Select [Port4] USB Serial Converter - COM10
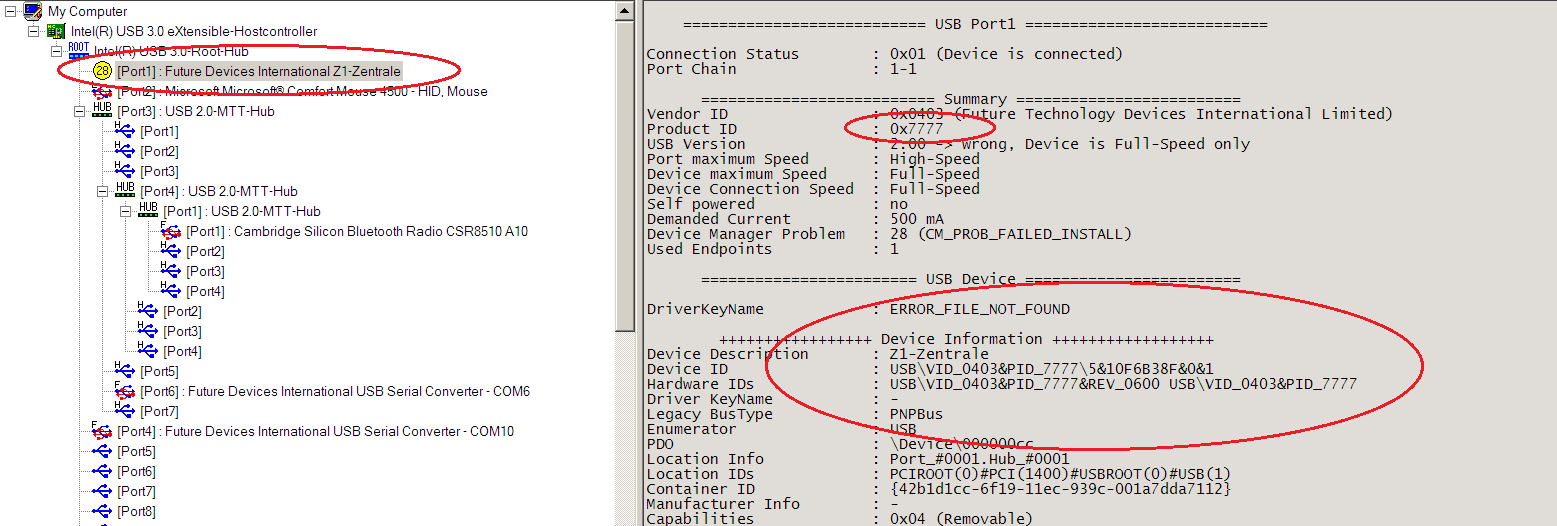 [x=315, y=431]
